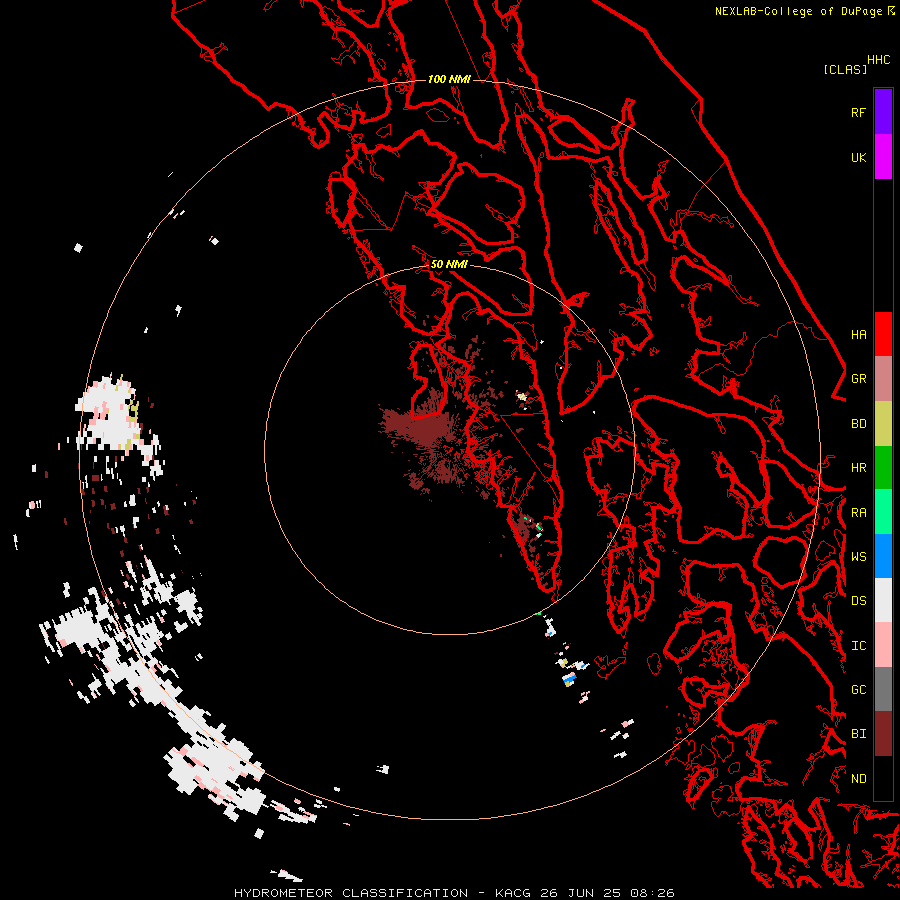Click the 'GR' legend label
The image size is (900, 900).
tap(858, 379)
